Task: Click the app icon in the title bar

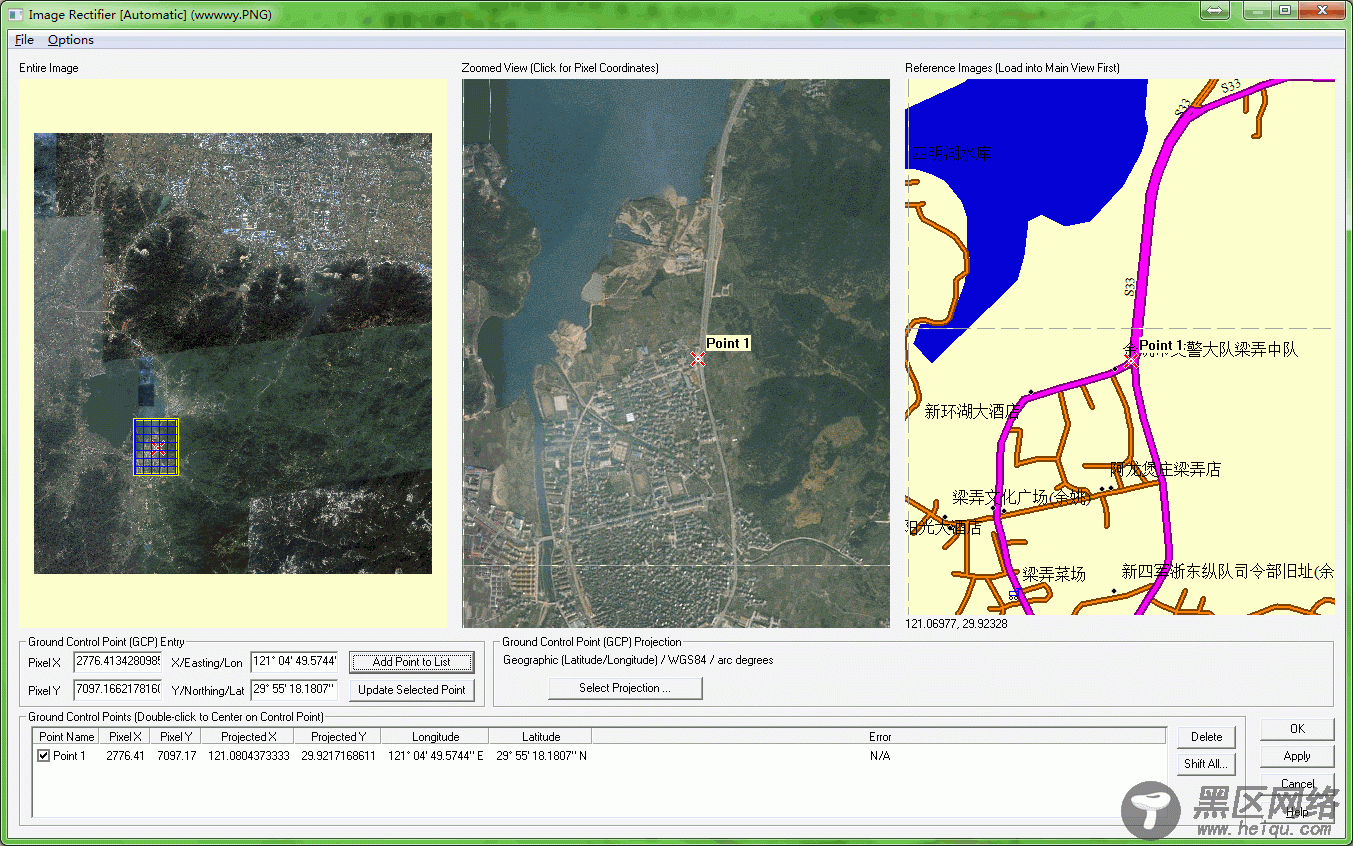Action: (16, 14)
